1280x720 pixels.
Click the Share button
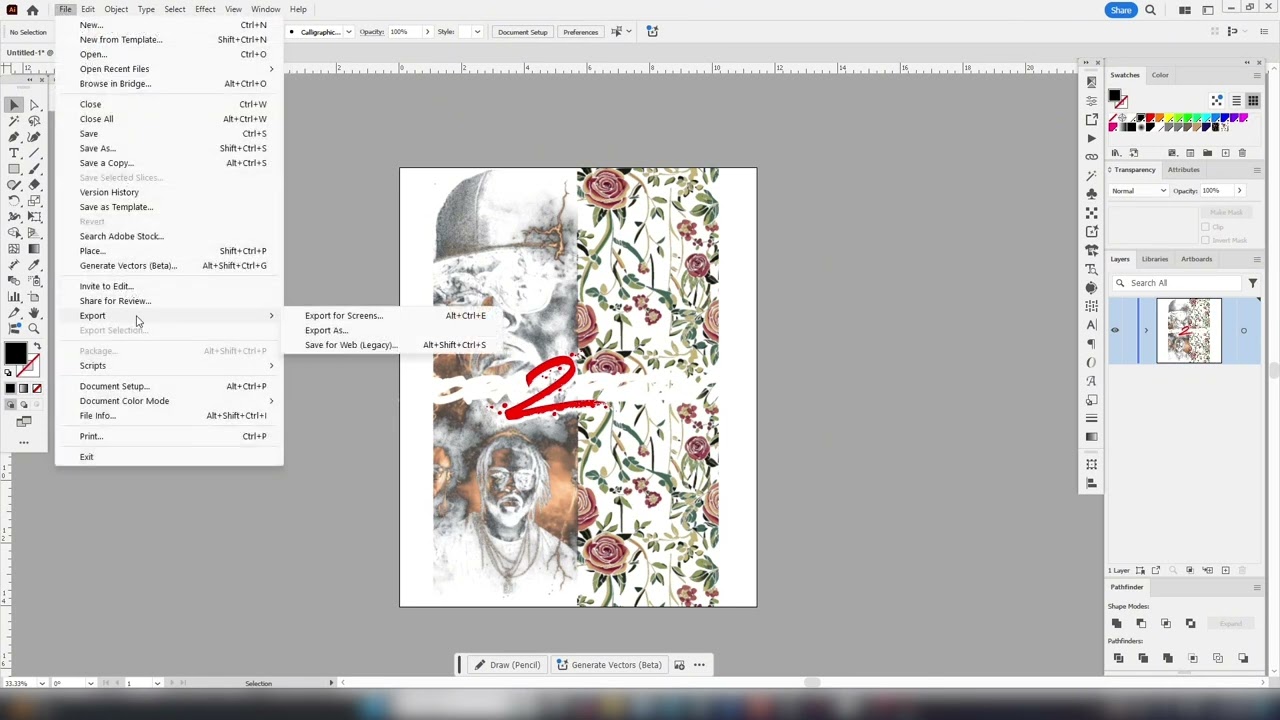point(1121,10)
